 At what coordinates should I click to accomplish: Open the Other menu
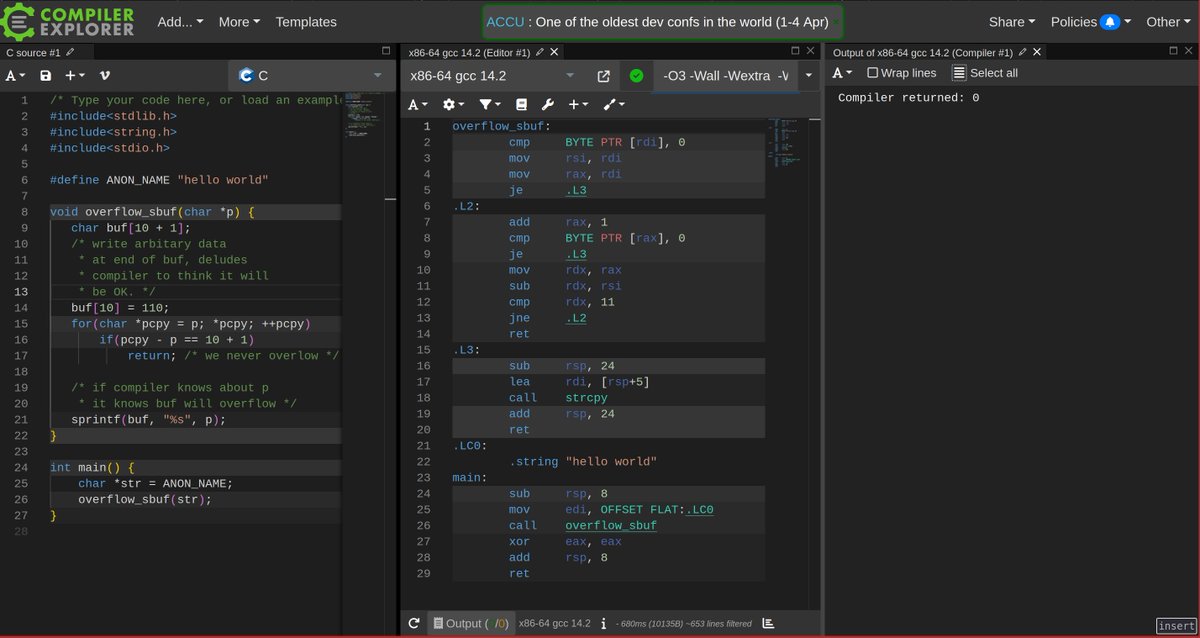tap(1168, 21)
